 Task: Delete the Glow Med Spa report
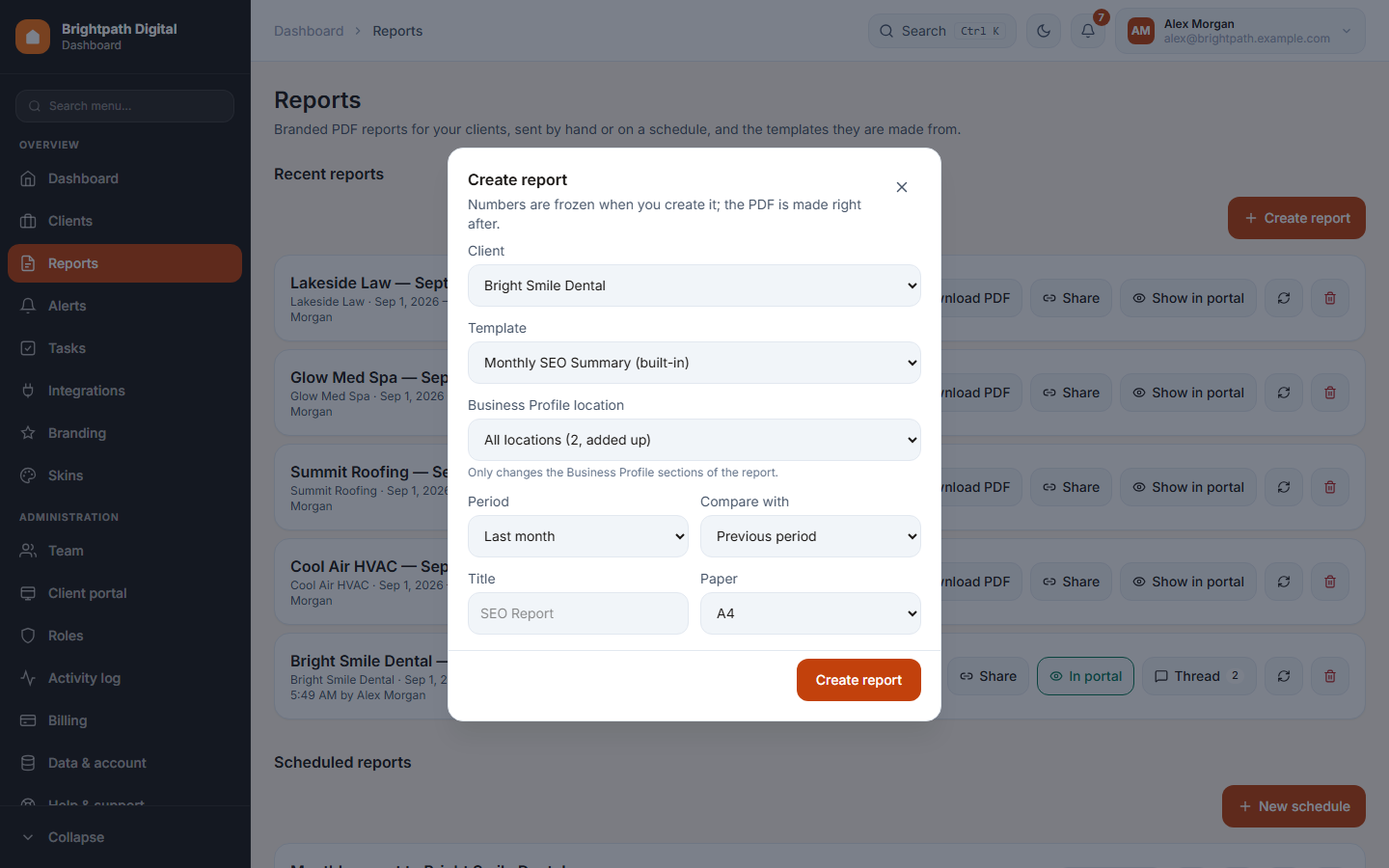pyautogui.click(x=1330, y=393)
